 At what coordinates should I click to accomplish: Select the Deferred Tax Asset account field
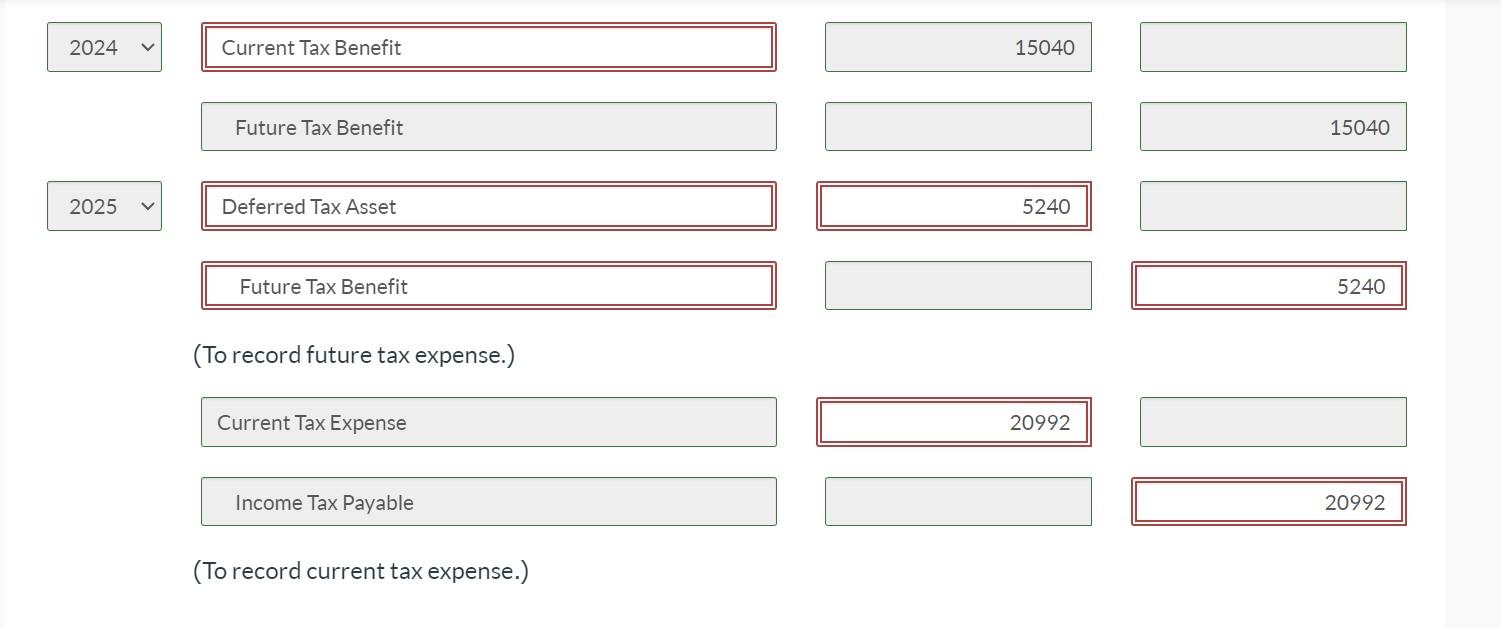pos(488,206)
